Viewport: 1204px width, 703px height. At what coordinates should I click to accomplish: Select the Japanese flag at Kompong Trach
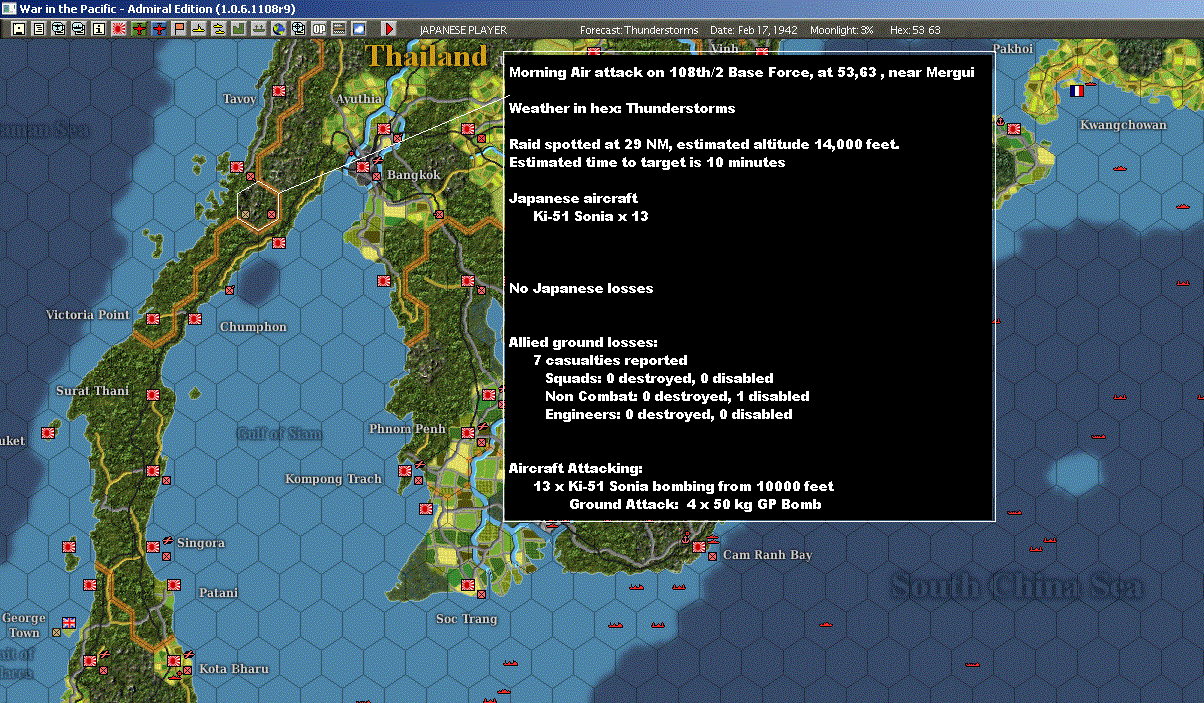pyautogui.click(x=405, y=471)
